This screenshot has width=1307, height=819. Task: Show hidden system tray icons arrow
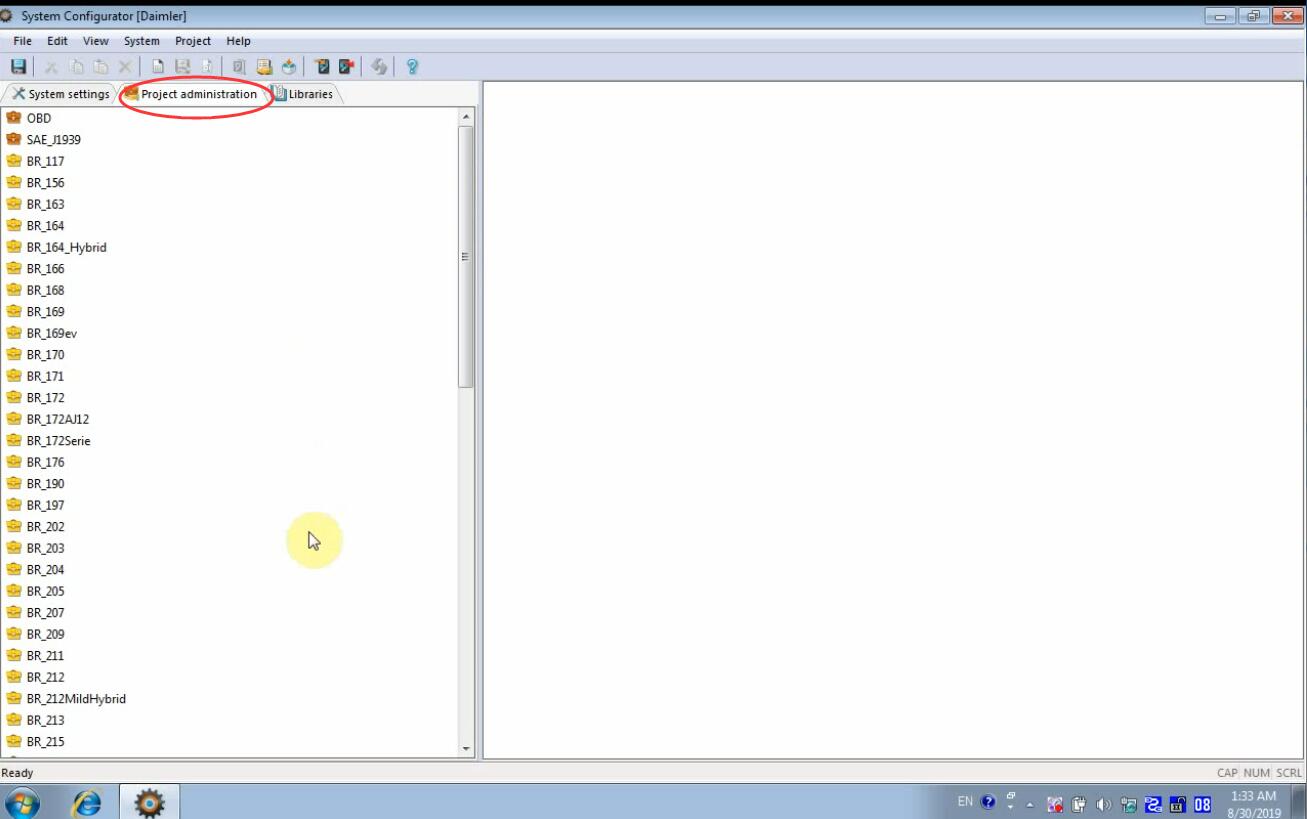1030,804
